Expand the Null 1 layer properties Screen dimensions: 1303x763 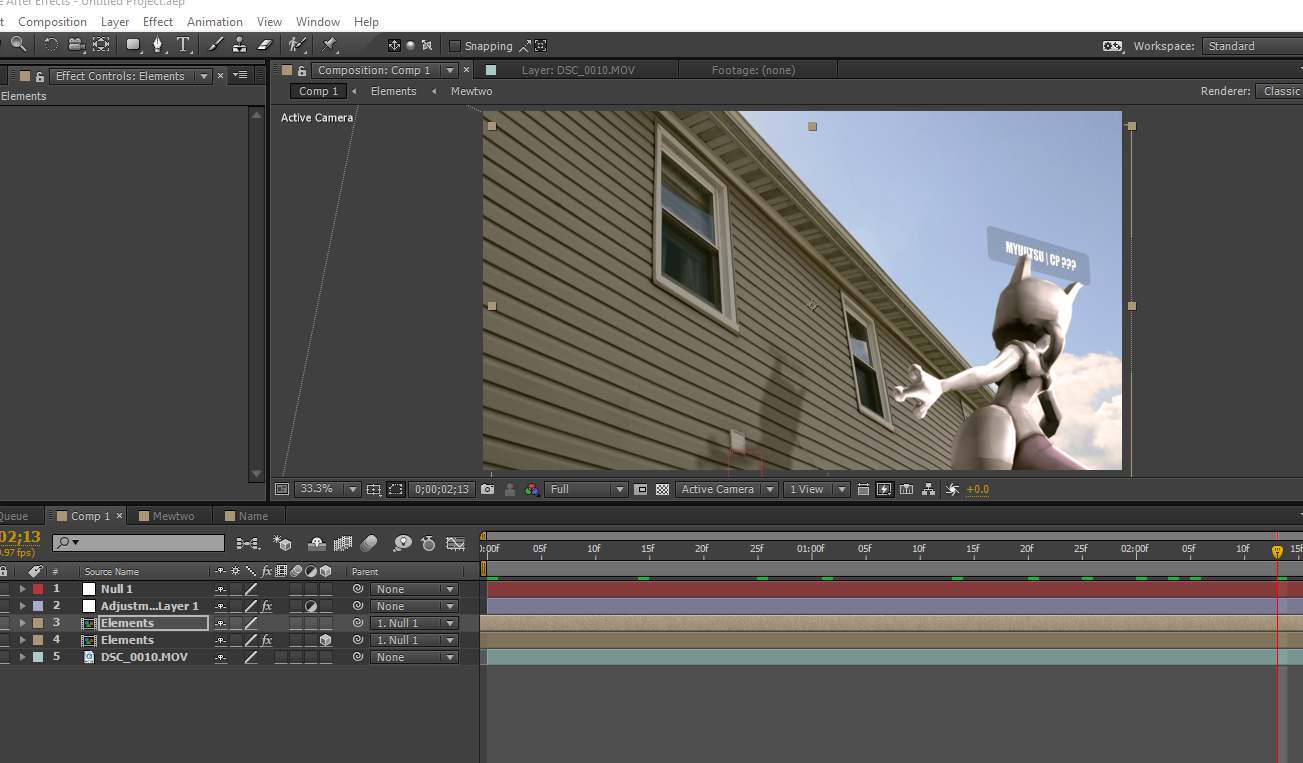click(x=22, y=589)
